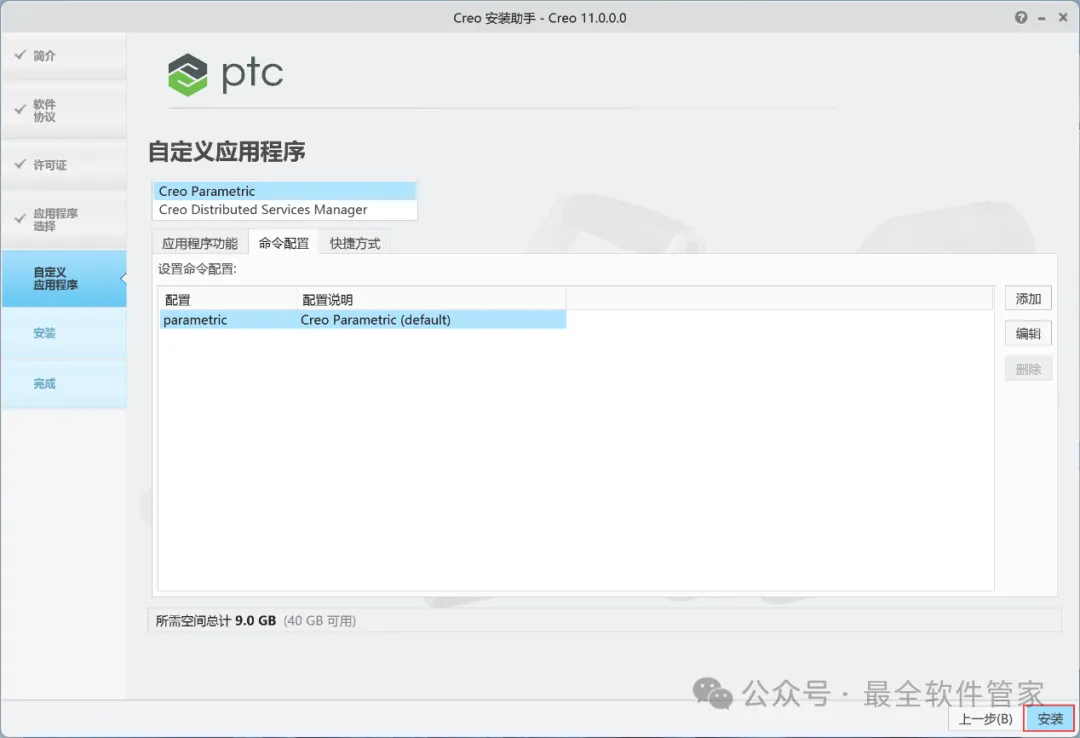Viewport: 1080px width, 738px height.
Task: Select the Creo Parametric (default) description cell
Action: tap(432, 320)
